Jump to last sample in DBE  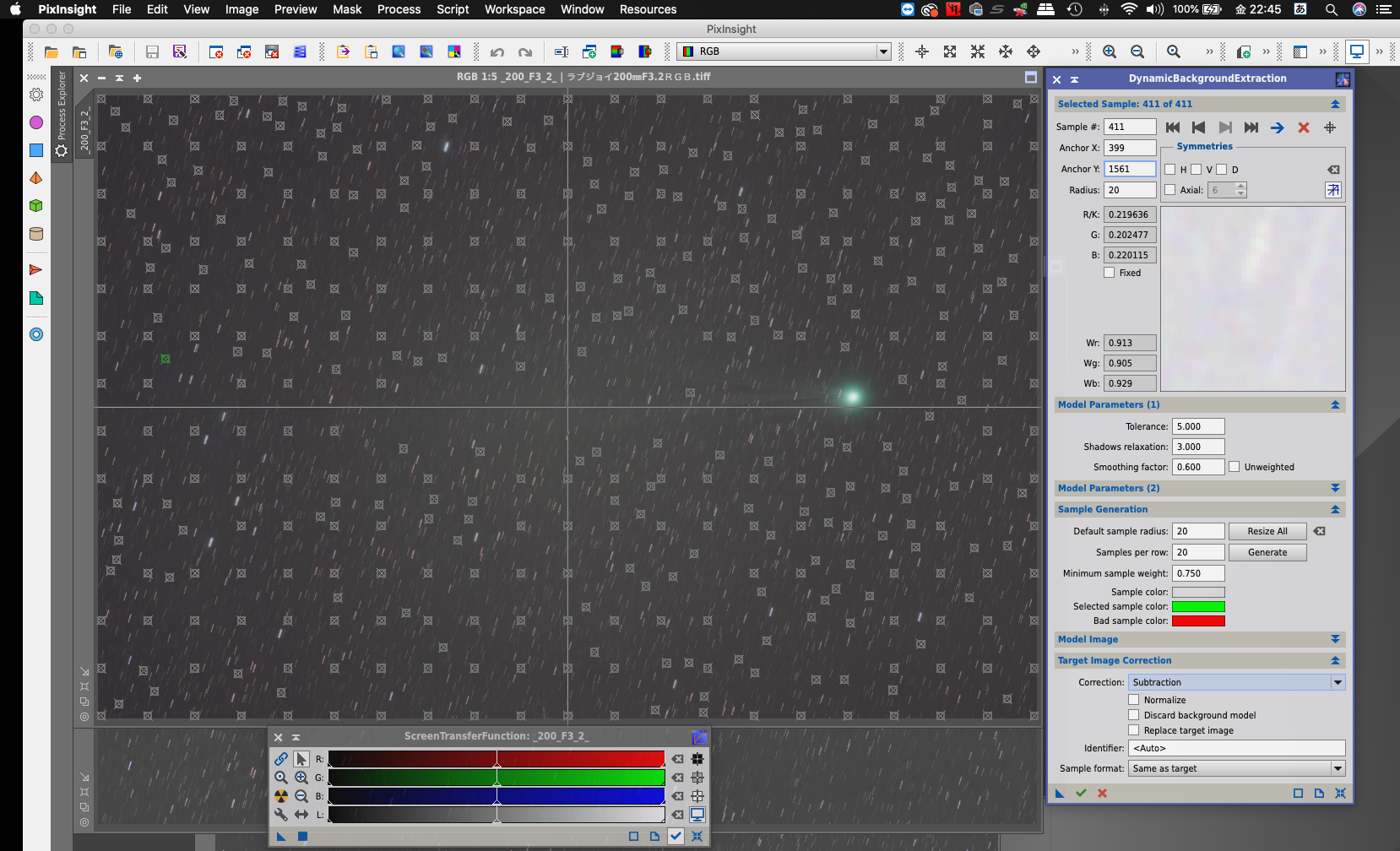click(x=1251, y=127)
